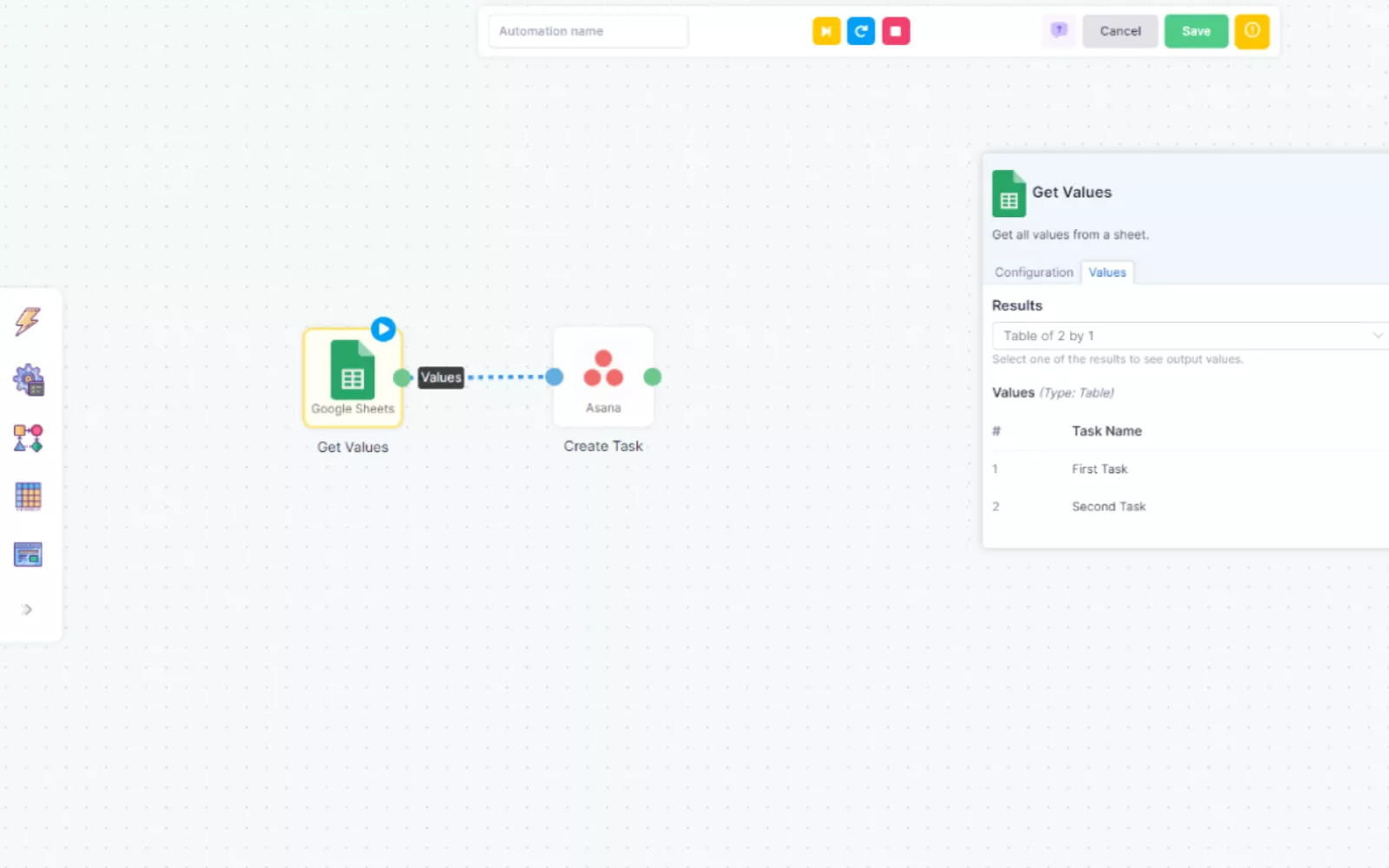Select the flowchart shapes icon in sidebar
The width and height of the screenshot is (1389, 868).
coord(28,438)
